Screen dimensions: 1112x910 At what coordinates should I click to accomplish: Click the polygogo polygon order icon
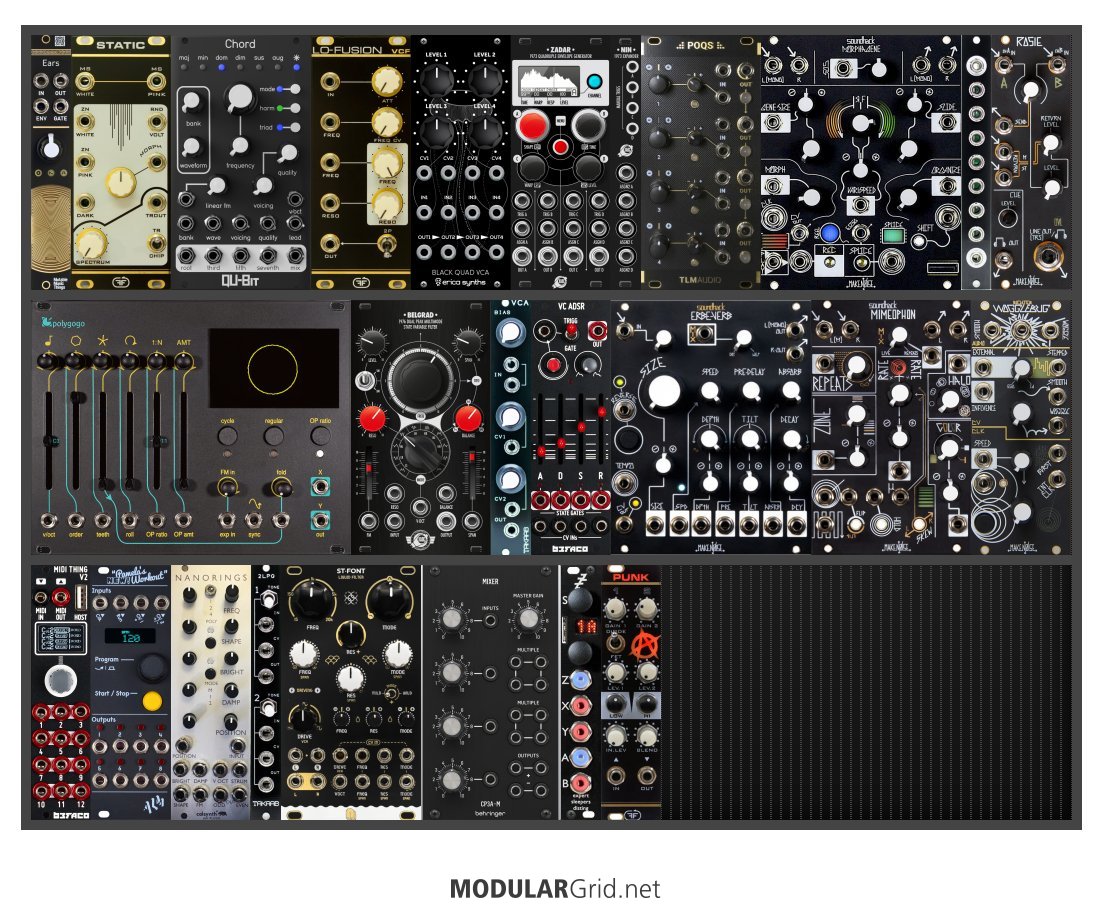click(x=75, y=341)
